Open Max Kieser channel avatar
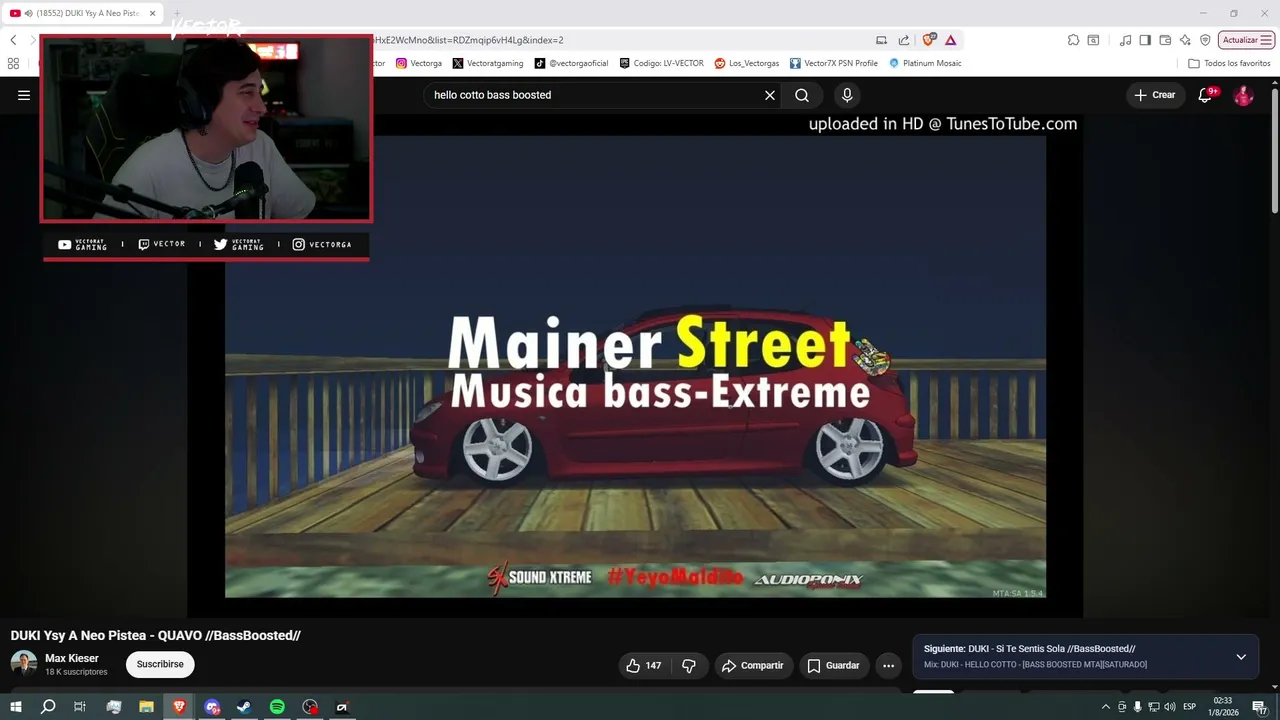Screen dimensions: 1280x720 23,663
